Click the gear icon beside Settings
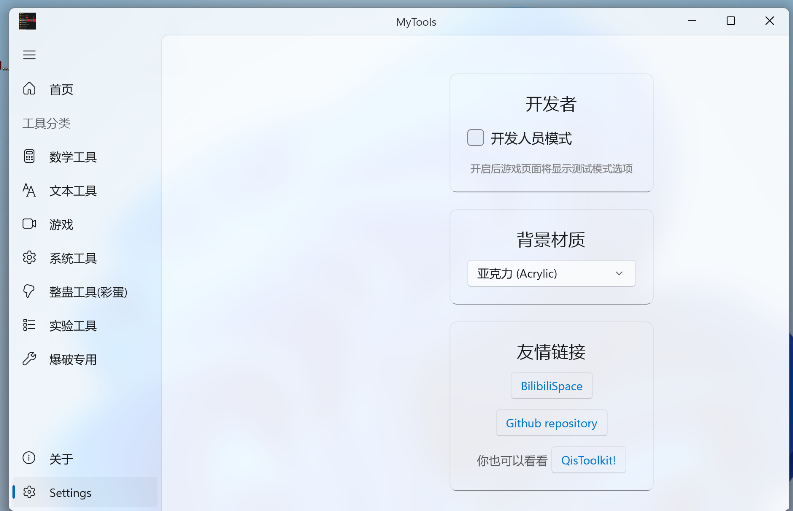 29,492
